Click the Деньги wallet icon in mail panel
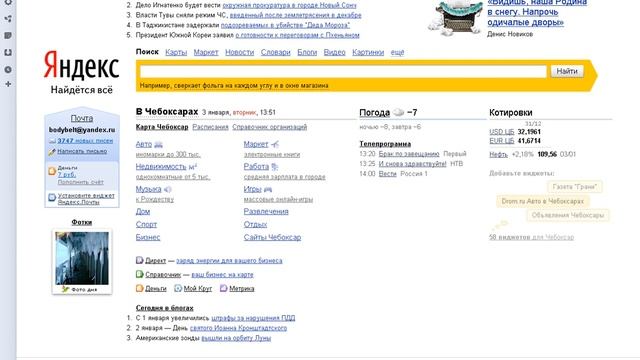The image size is (640, 360). [52, 171]
